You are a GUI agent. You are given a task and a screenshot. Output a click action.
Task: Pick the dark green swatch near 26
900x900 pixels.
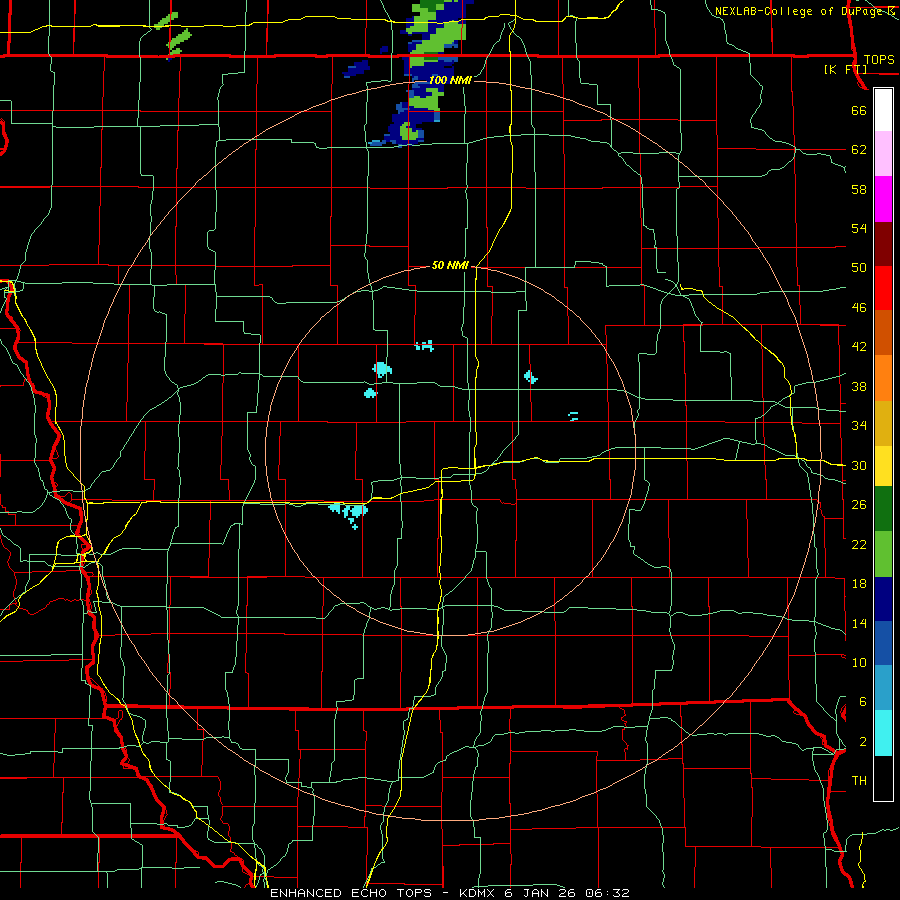point(883,509)
